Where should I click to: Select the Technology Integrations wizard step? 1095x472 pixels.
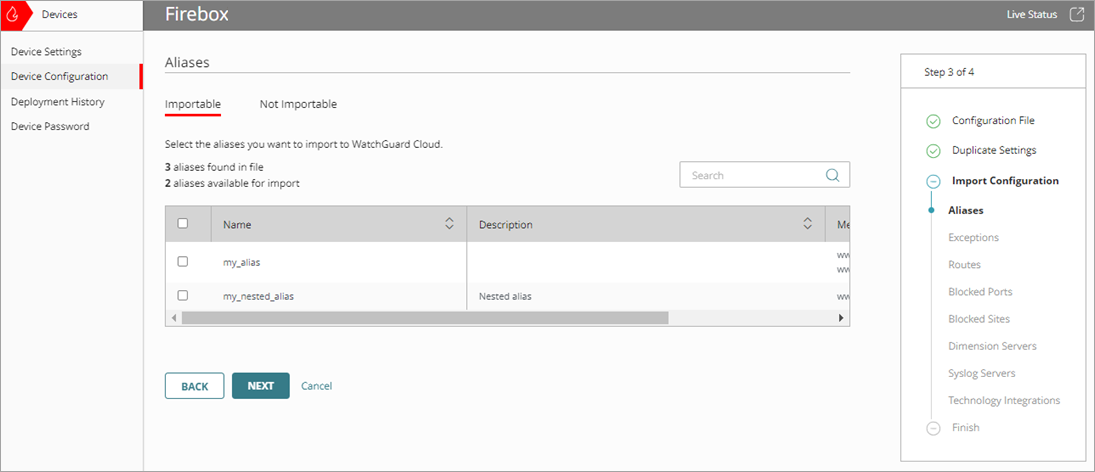click(1004, 401)
